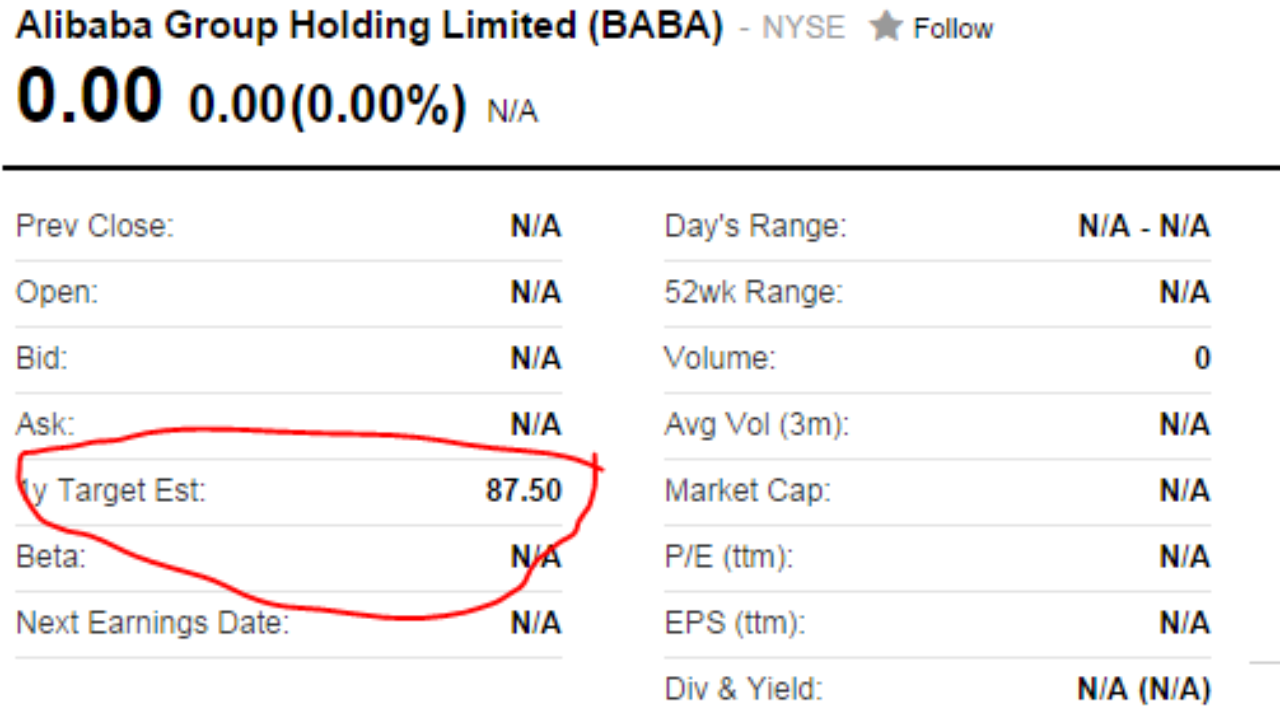Click the P/E (ttm) label
1280x720 pixels.
point(729,557)
